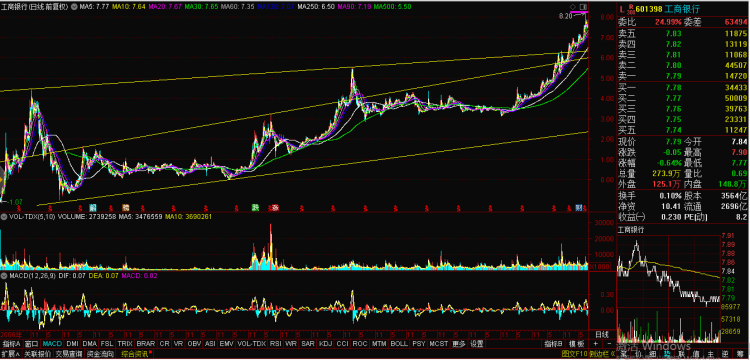
Task: Click the 联 icon in the bottom-right strip
Action: 682,354
